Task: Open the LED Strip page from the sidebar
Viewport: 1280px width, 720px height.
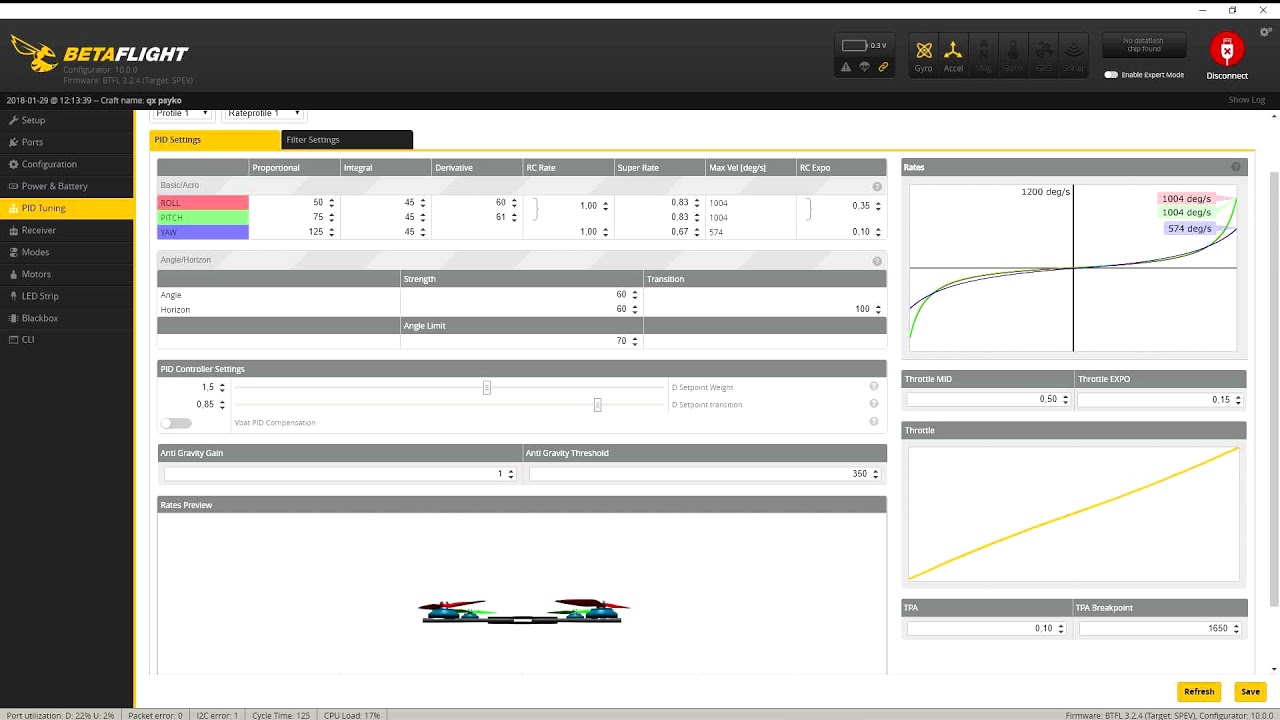Action: click(x=66, y=296)
